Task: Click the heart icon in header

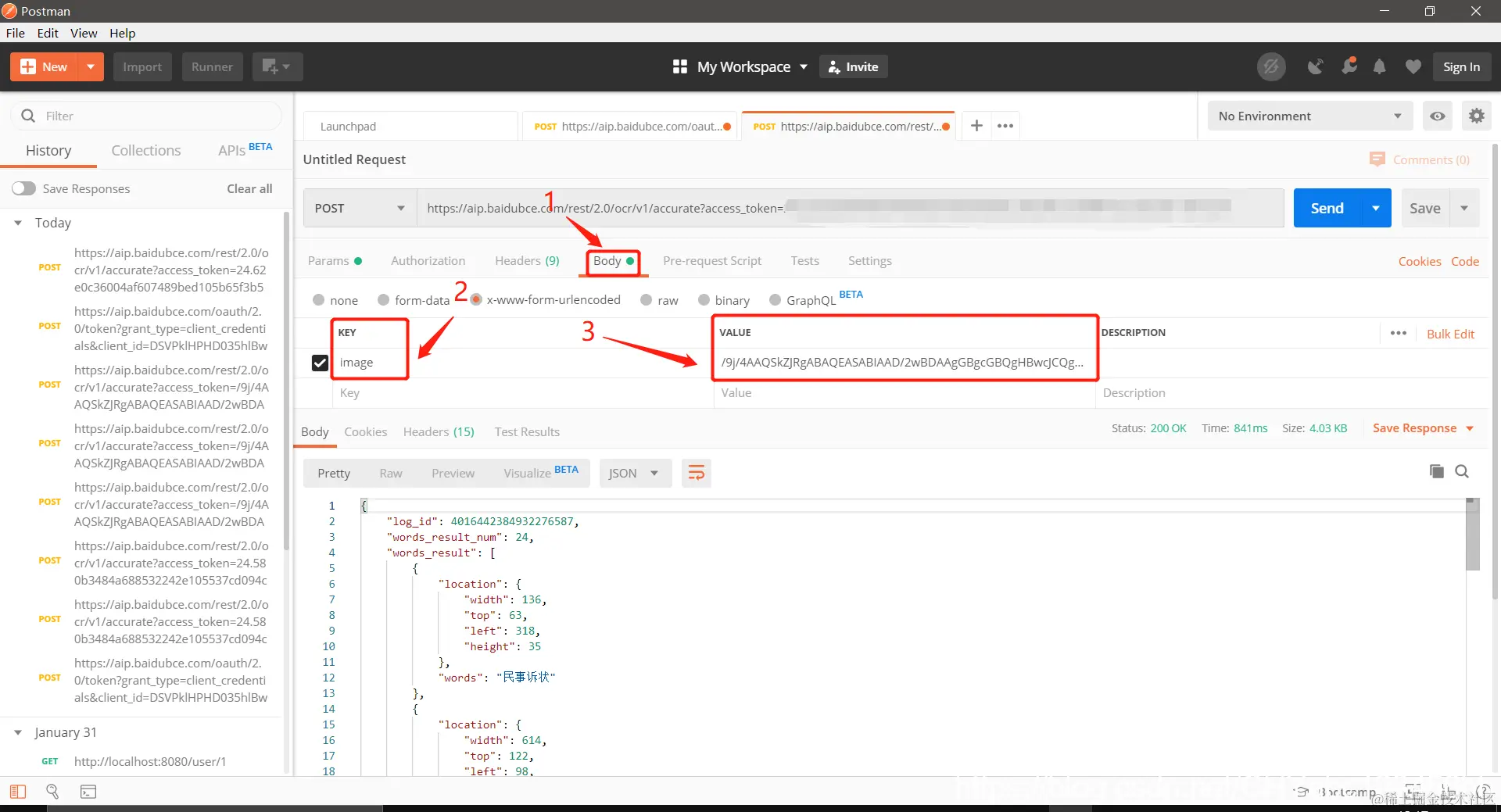Action: 1413,67
